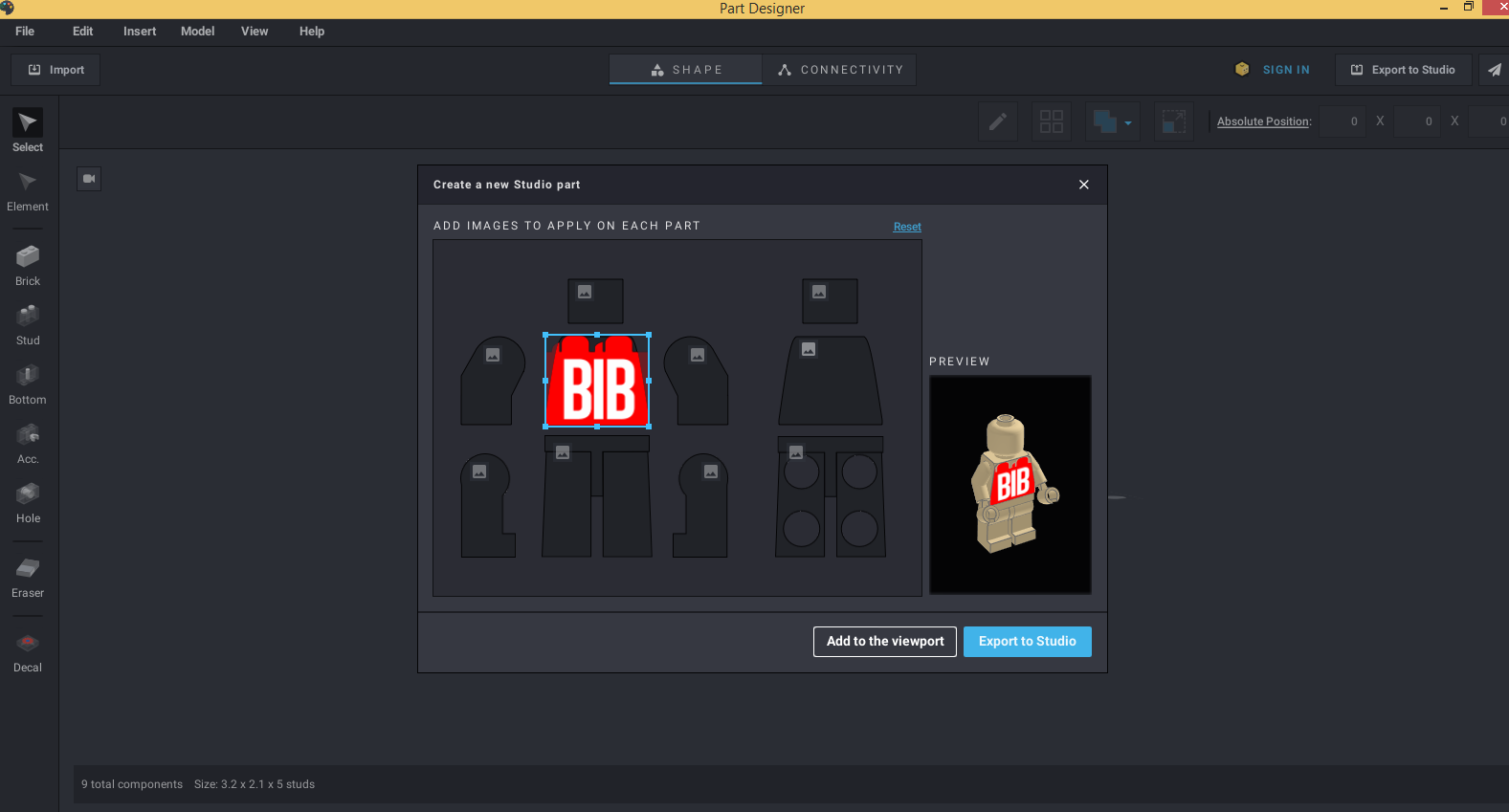The width and height of the screenshot is (1509, 812).
Task: Click the Absolute Position label
Action: coord(1264,121)
